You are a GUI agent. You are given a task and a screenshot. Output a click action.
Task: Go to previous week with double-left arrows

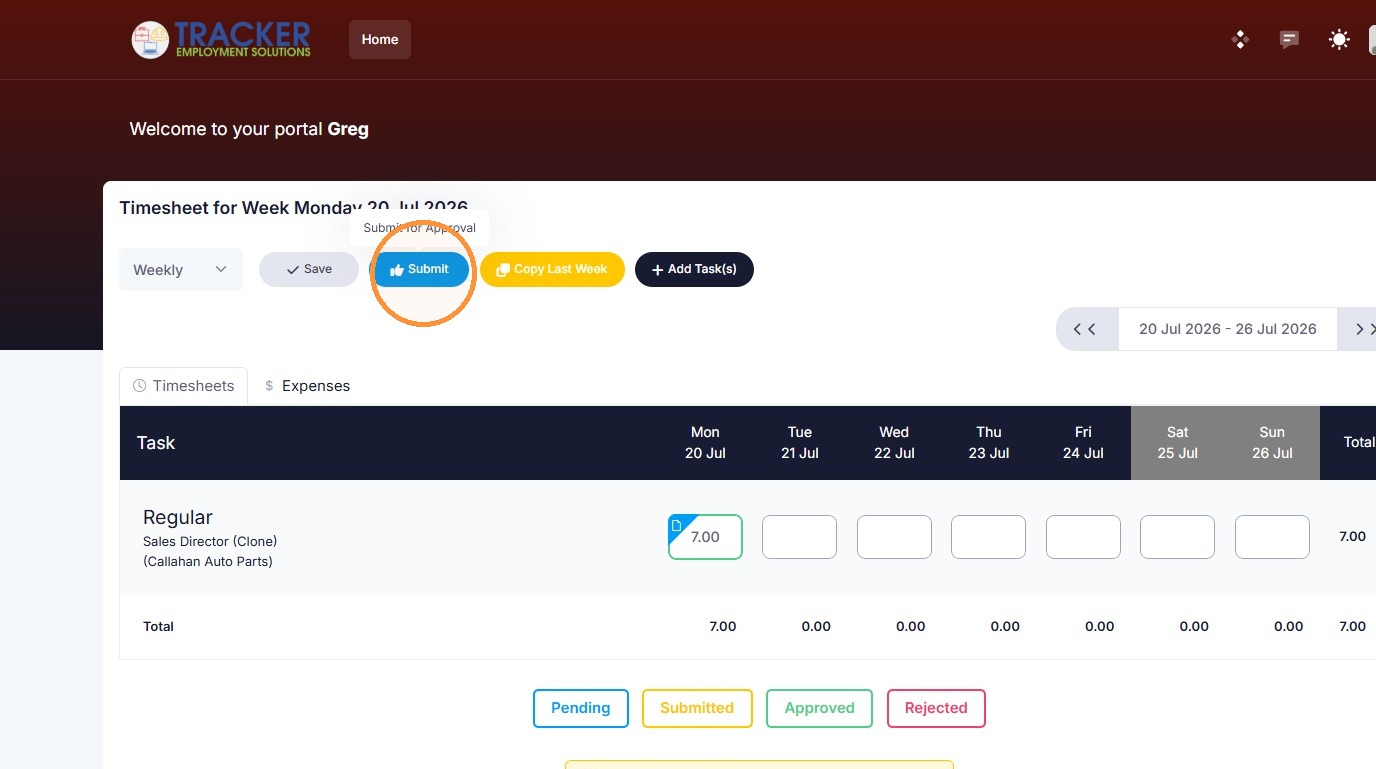click(x=1086, y=329)
